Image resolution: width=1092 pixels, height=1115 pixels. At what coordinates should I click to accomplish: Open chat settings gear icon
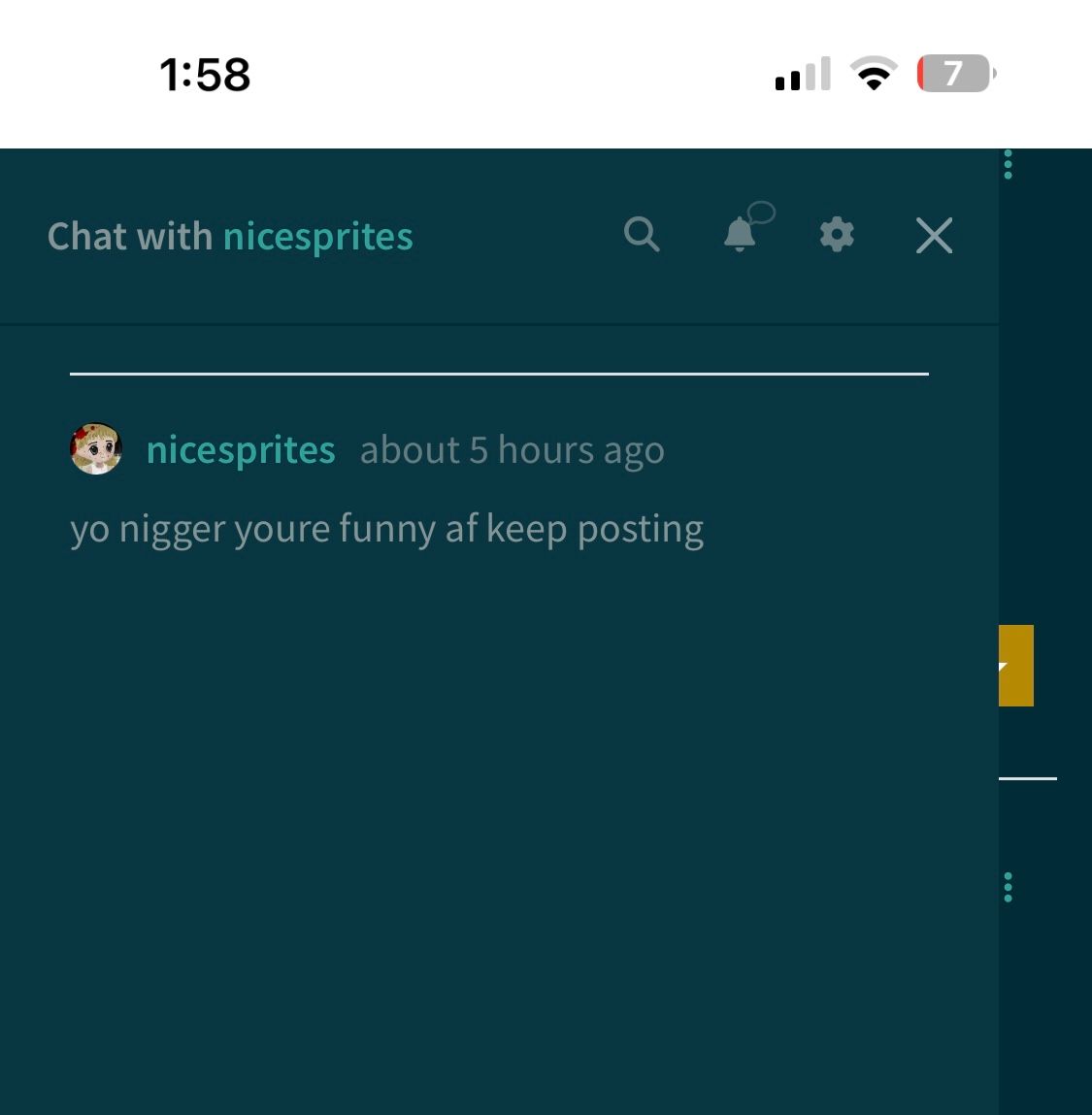(837, 235)
